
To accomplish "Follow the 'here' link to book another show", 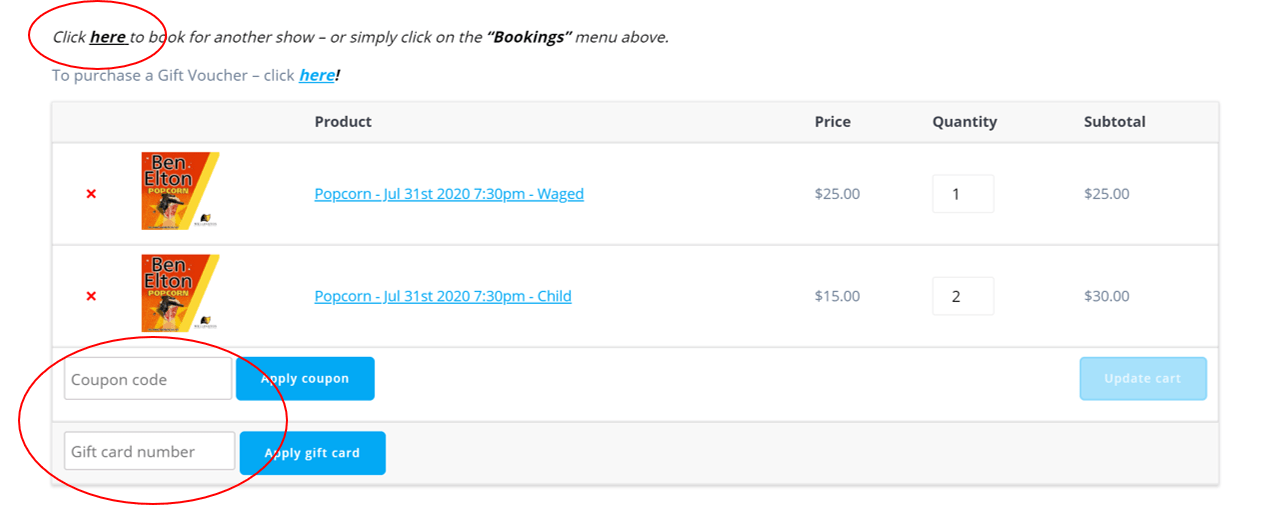I will (107, 38).
